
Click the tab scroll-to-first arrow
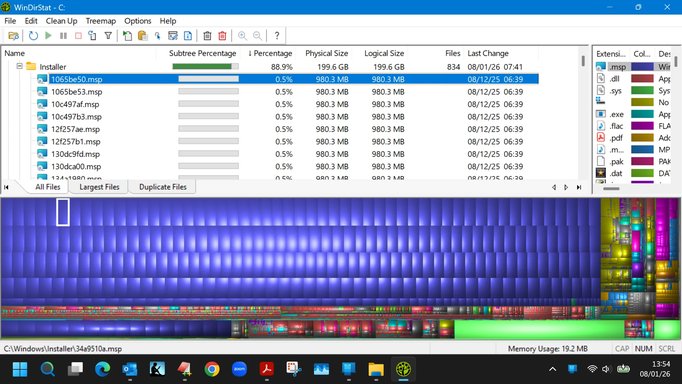(x=7, y=187)
